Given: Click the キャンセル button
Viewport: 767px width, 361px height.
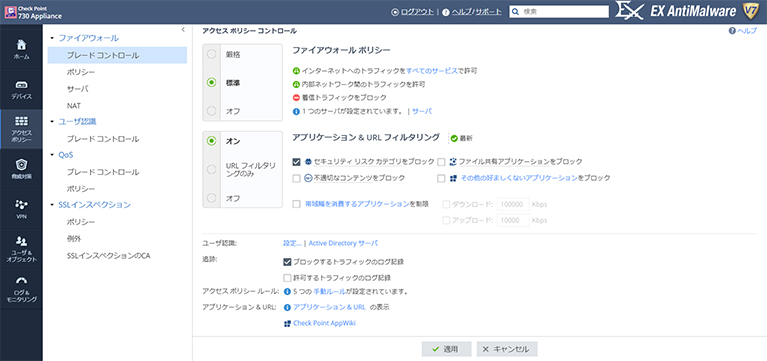Looking at the screenshot, I should 507,349.
